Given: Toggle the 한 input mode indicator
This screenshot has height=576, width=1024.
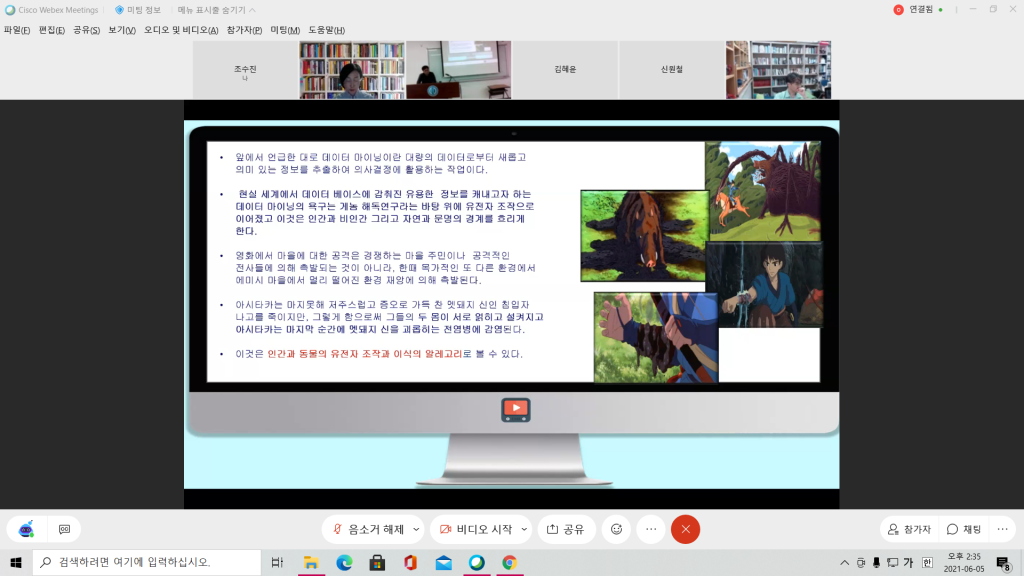Looking at the screenshot, I should coord(927,562).
